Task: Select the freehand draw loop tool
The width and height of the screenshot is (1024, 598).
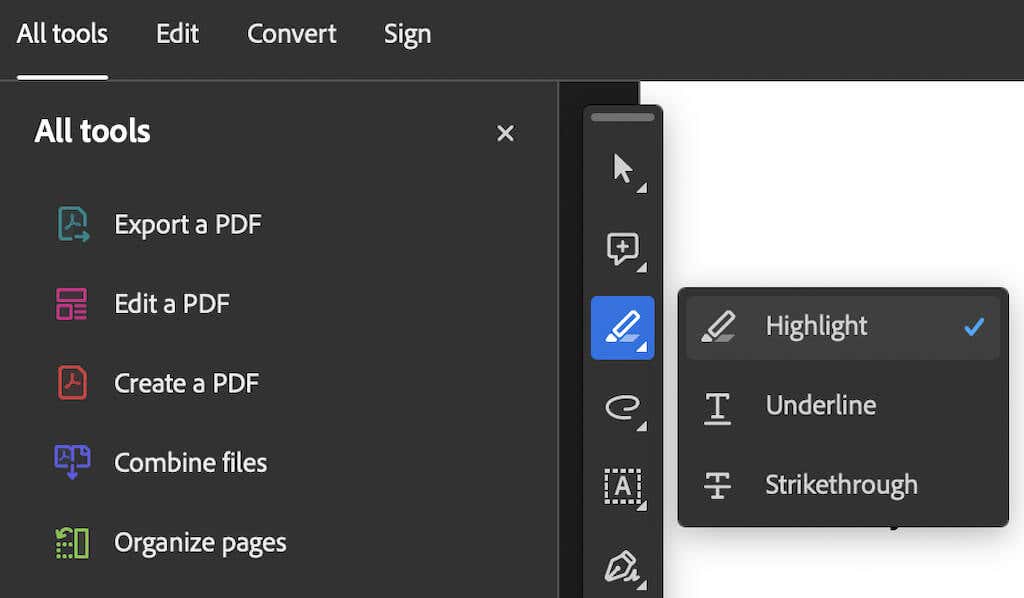Action: point(622,407)
